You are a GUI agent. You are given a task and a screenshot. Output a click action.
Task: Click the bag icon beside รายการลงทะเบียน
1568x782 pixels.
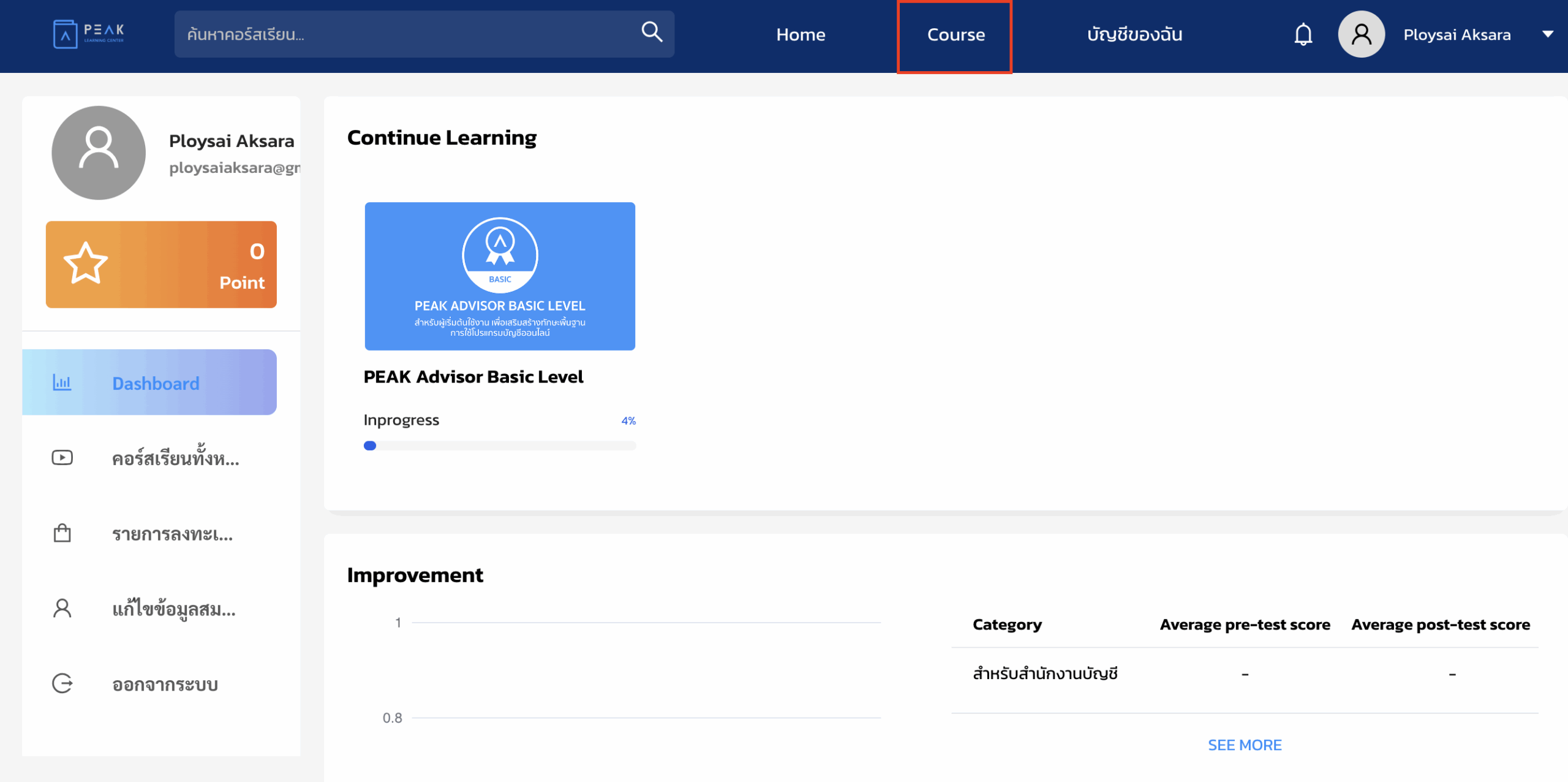tap(62, 533)
